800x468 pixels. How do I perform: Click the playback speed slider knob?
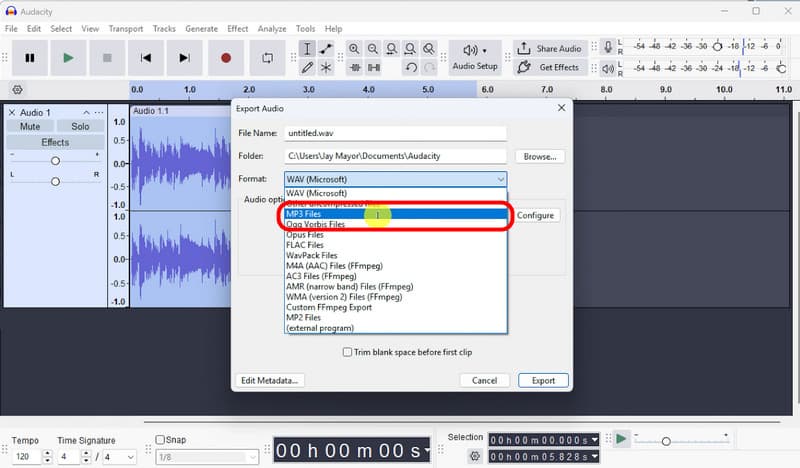(666, 441)
